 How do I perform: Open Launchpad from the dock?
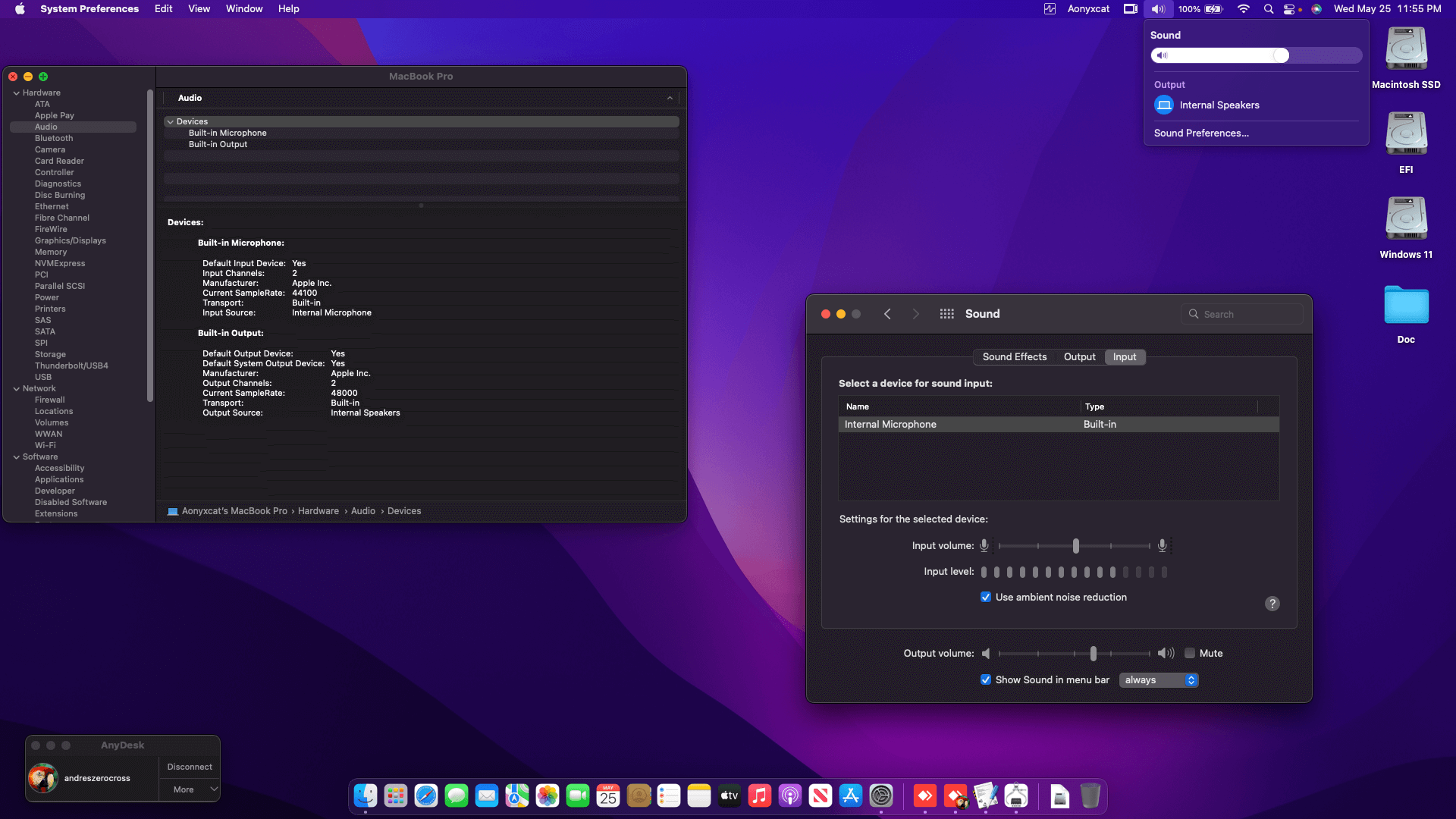pyautogui.click(x=396, y=795)
